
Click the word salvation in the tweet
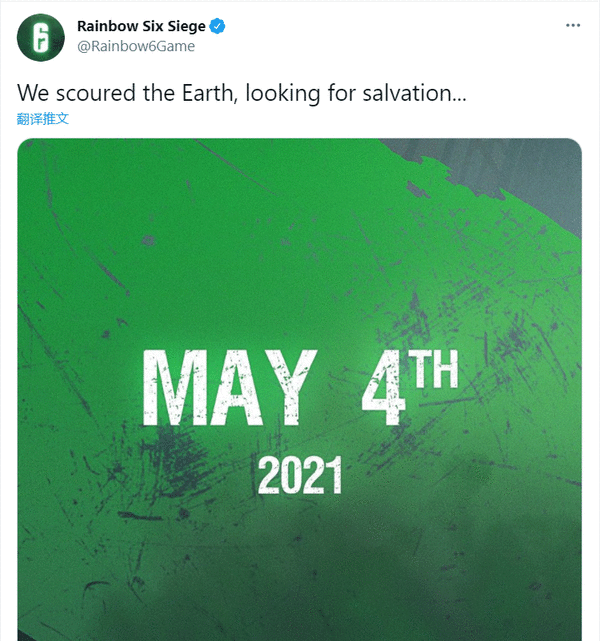coord(414,93)
